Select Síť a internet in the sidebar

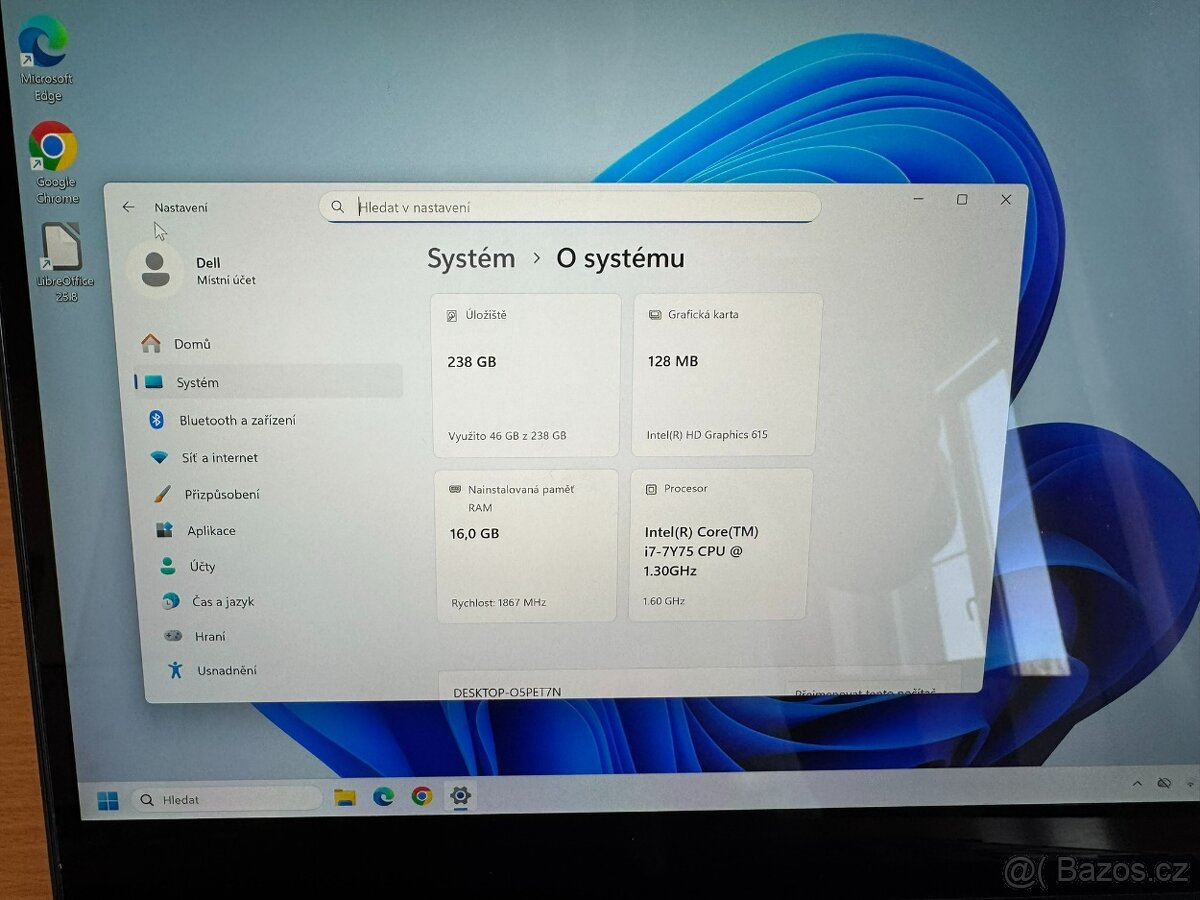[x=218, y=457]
